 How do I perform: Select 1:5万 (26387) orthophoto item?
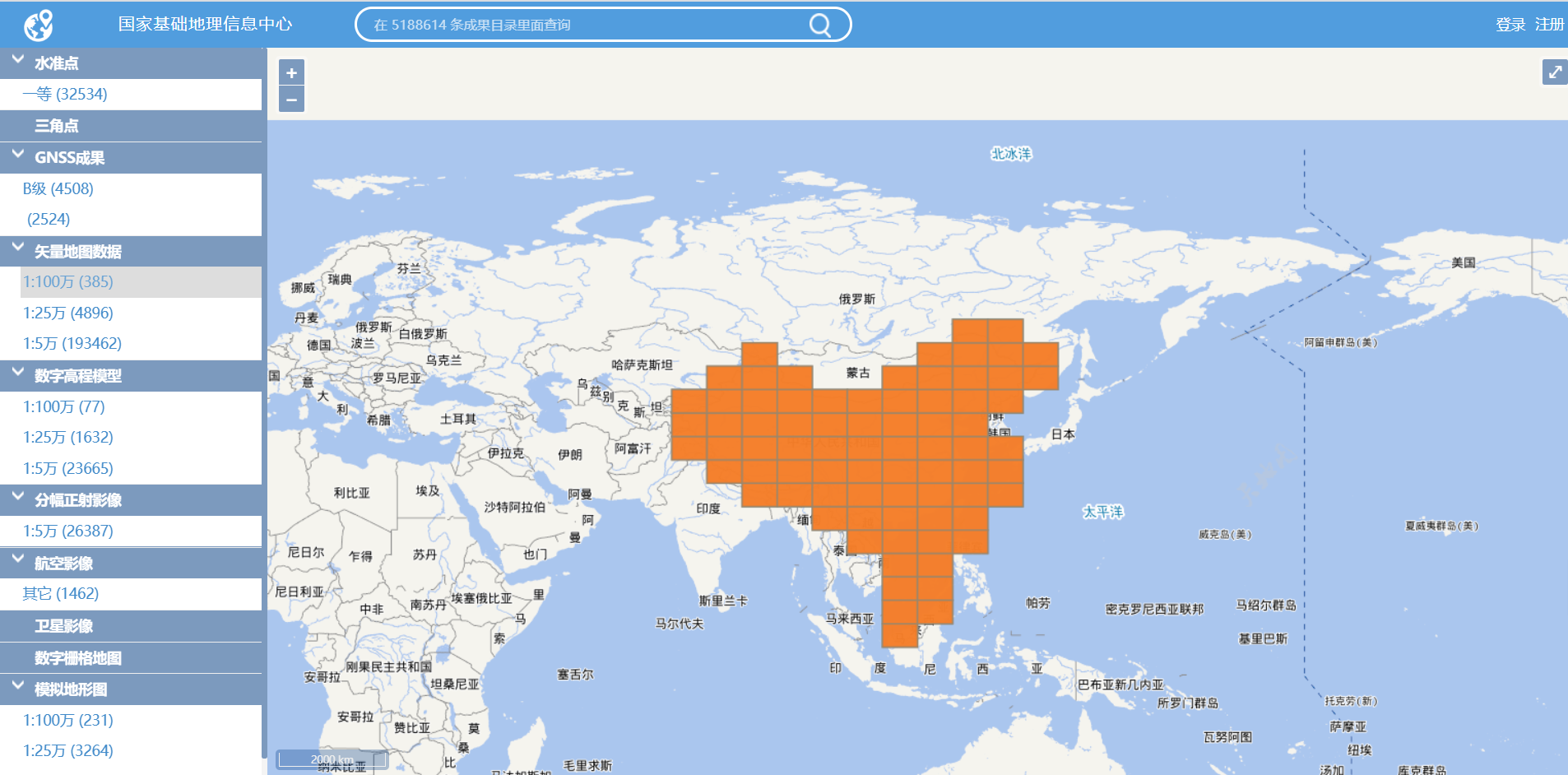[x=68, y=531]
